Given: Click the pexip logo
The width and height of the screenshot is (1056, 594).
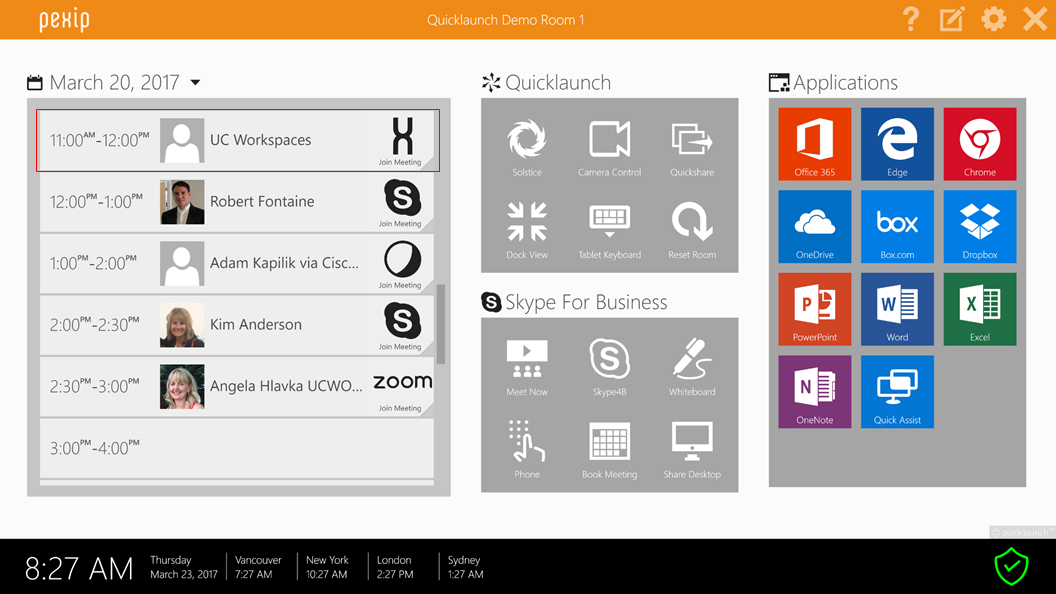Looking at the screenshot, I should pyautogui.click(x=64, y=20).
